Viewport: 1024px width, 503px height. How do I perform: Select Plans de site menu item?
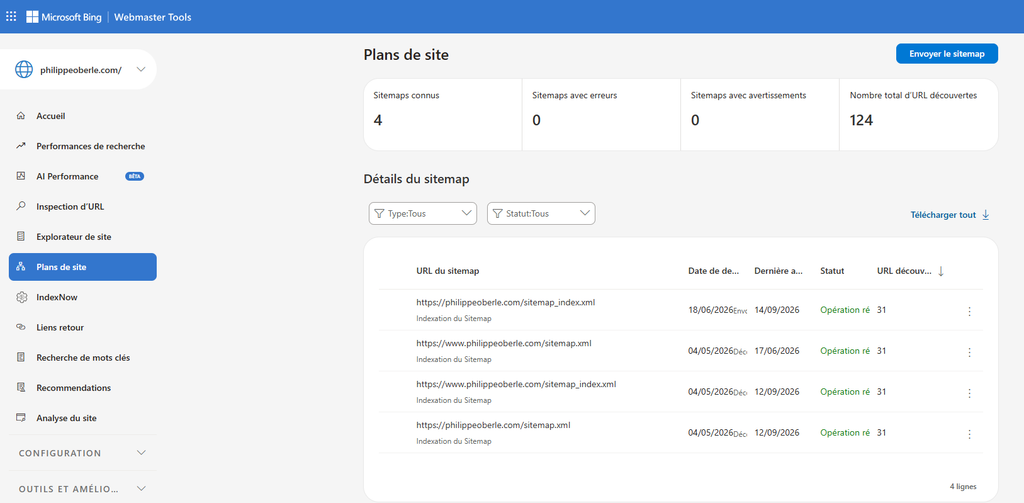82,267
